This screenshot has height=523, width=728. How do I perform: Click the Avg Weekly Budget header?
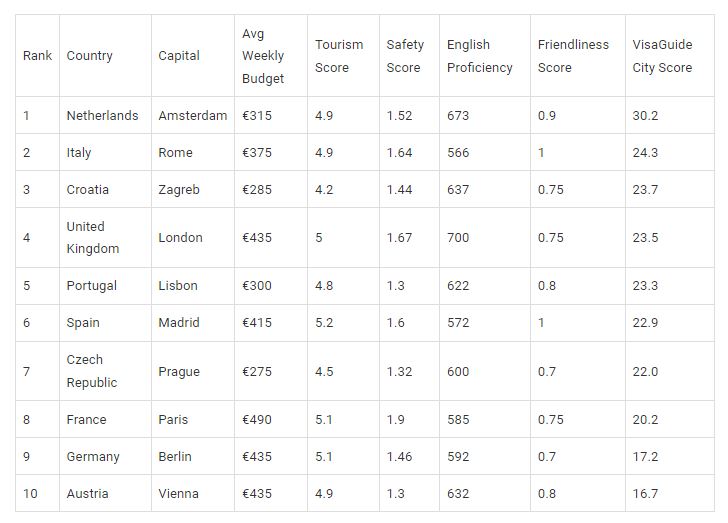point(271,56)
